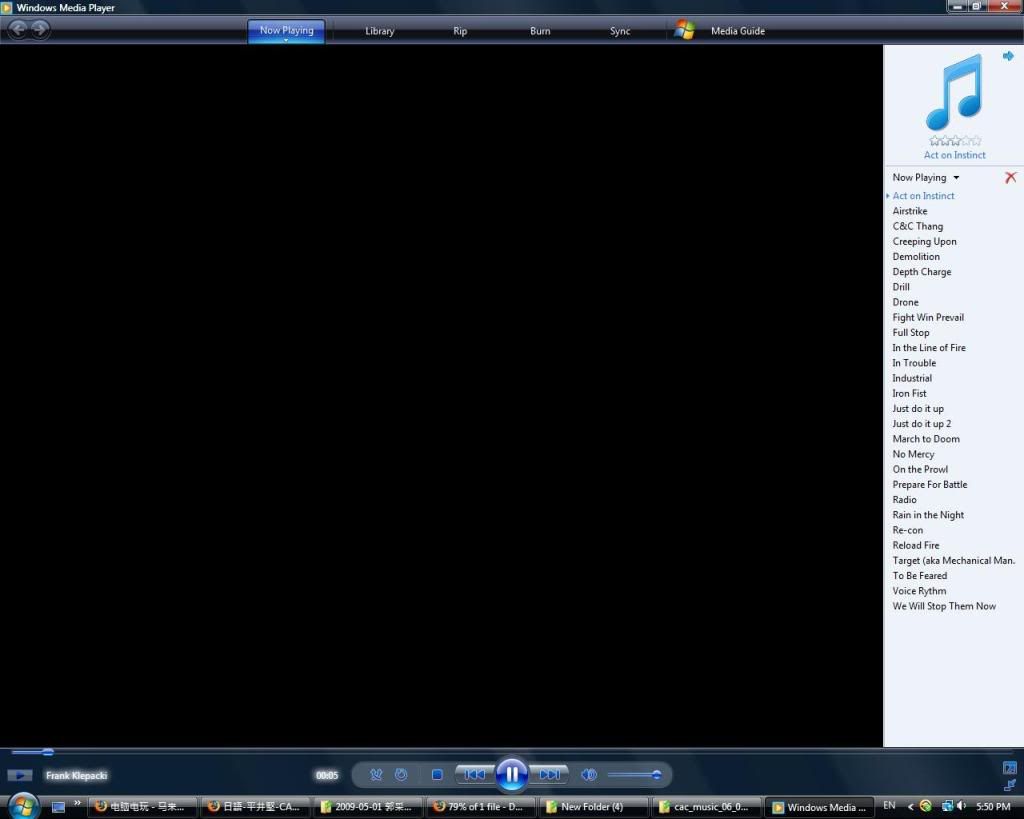Select the Fight Win Prevail track

[x=928, y=317]
